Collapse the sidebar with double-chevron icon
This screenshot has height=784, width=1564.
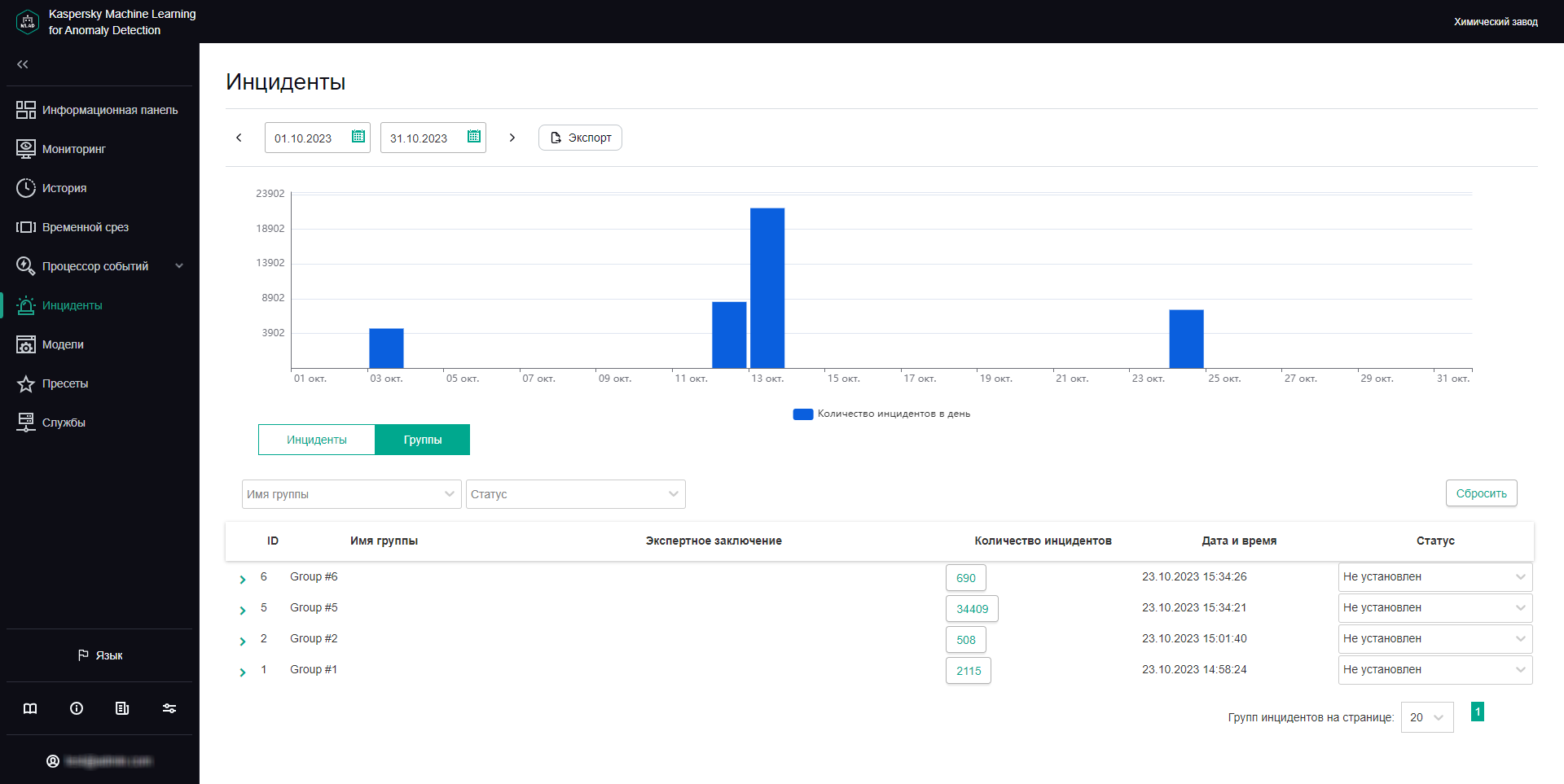pos(23,64)
